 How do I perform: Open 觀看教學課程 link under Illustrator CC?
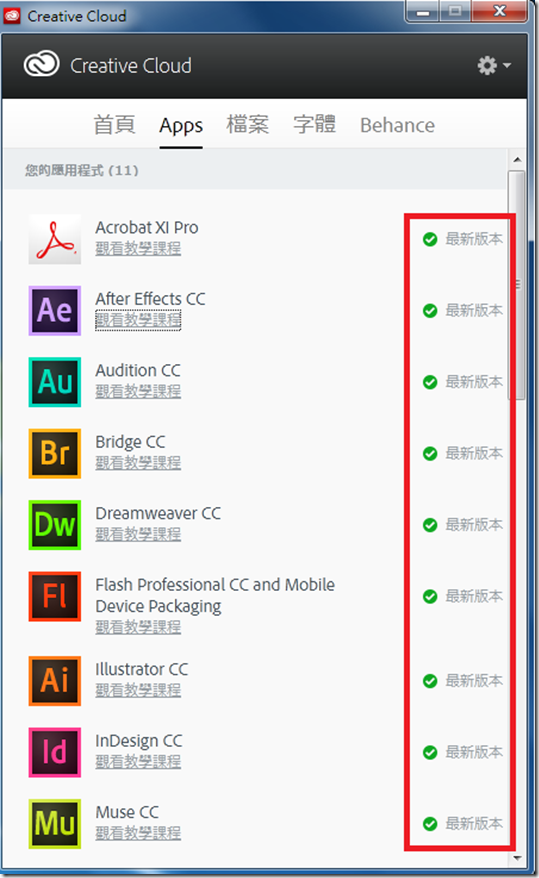click(x=138, y=690)
